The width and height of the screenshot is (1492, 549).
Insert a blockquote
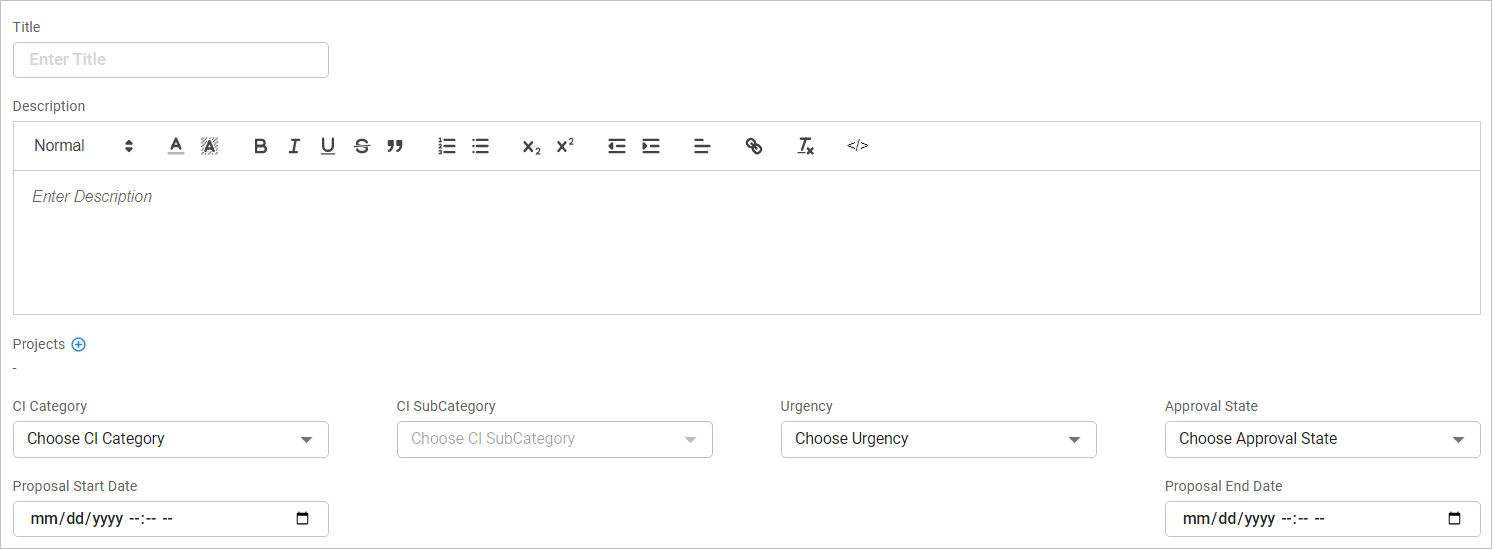click(395, 146)
